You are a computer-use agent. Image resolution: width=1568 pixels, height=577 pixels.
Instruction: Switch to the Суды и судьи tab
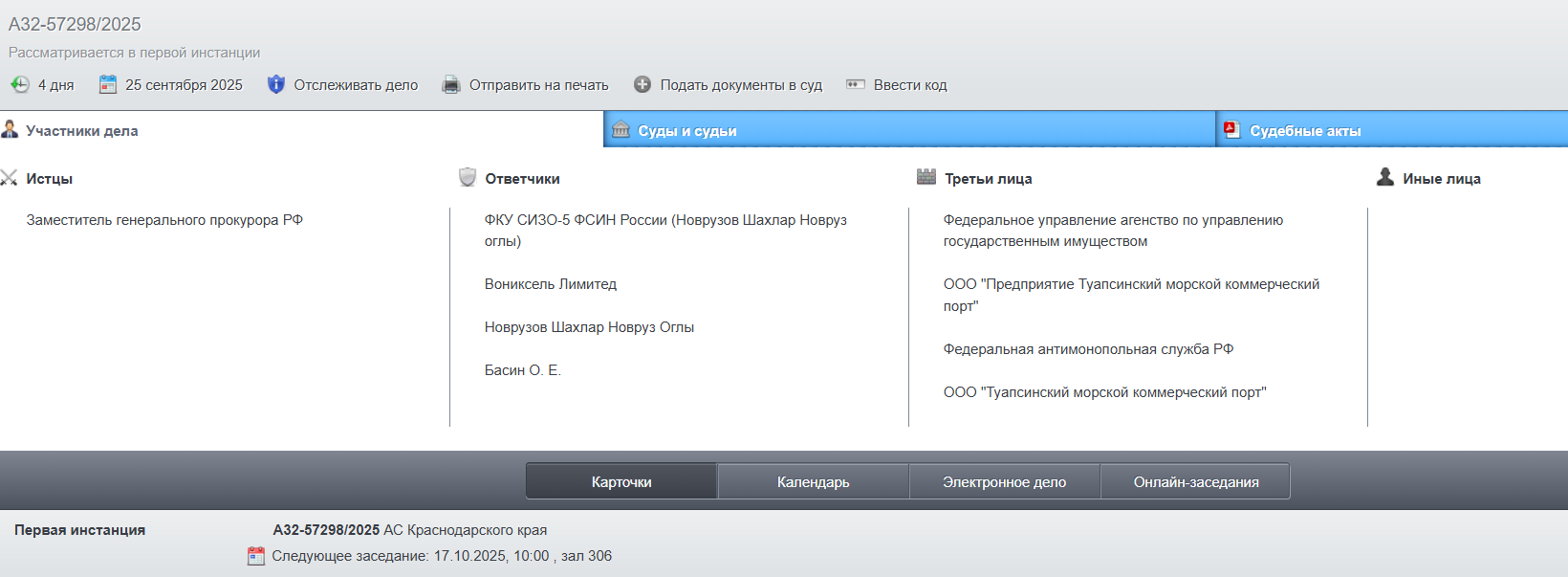point(909,129)
